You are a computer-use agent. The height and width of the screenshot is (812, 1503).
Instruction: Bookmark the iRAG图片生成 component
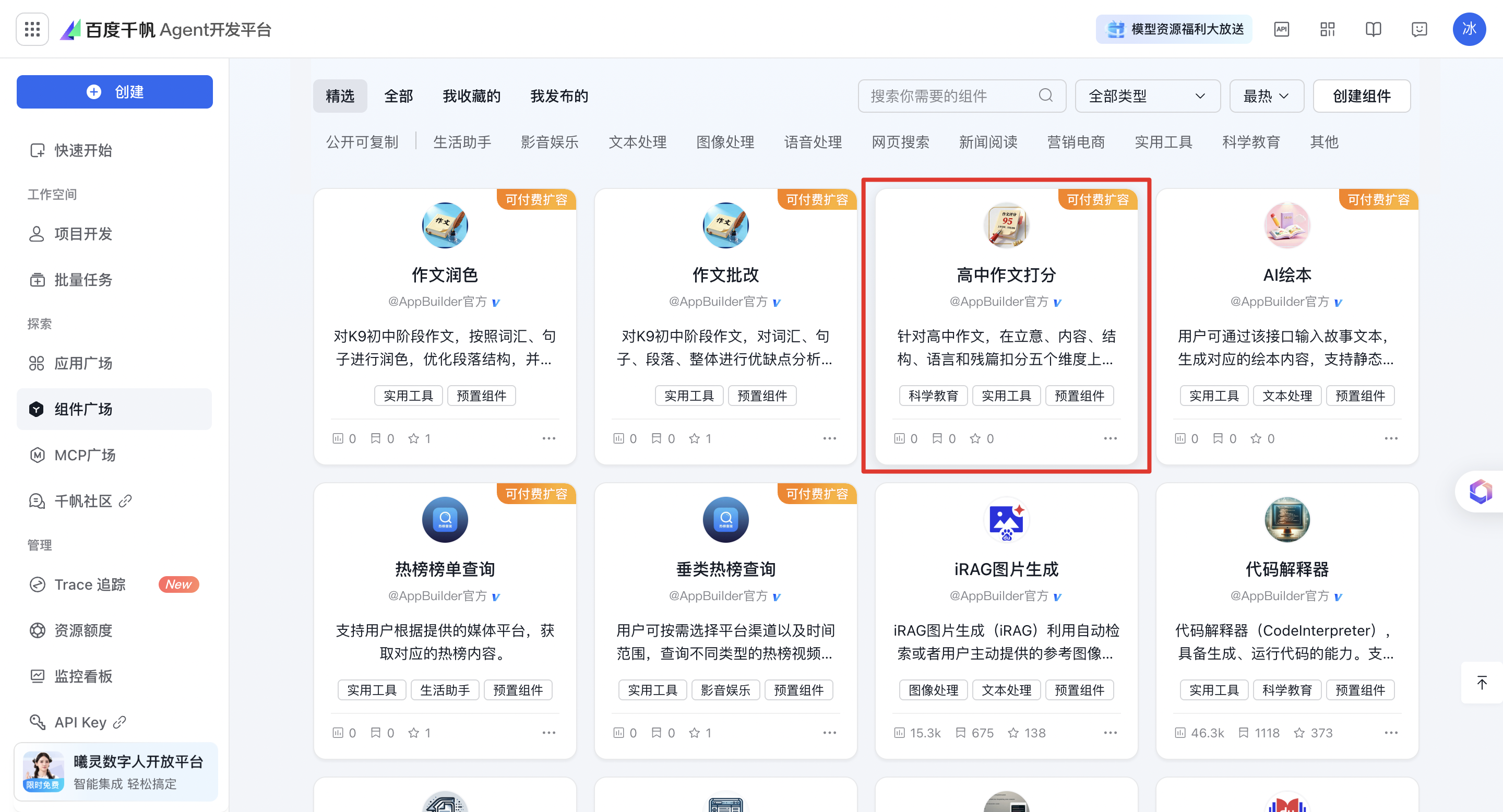point(960,733)
